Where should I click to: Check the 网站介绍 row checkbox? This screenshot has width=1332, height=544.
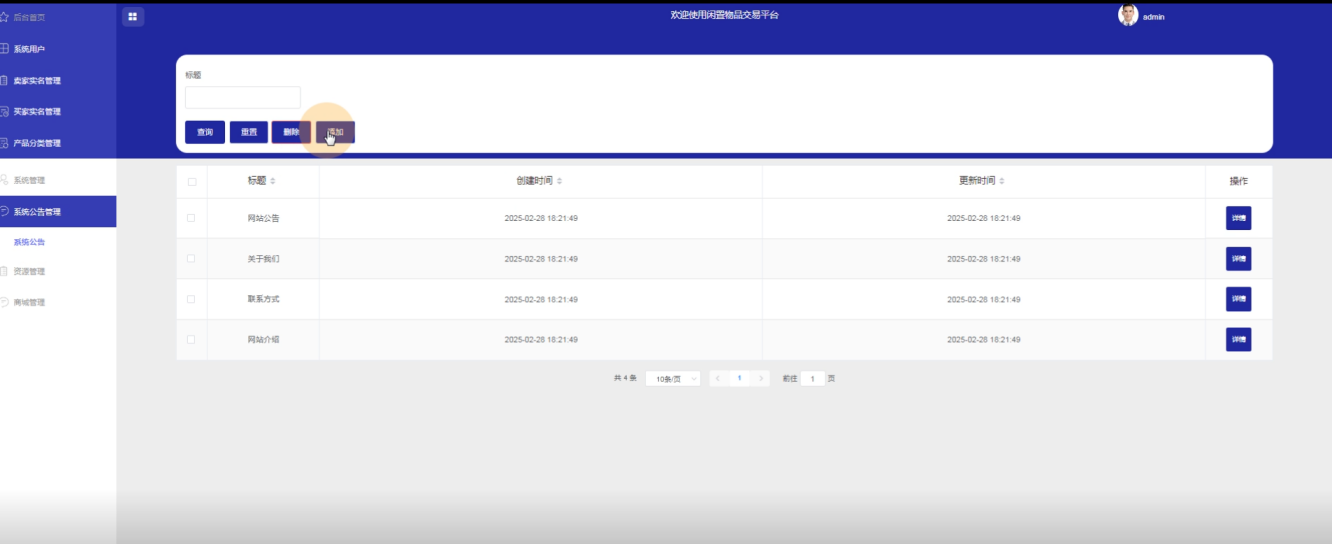[192, 339]
